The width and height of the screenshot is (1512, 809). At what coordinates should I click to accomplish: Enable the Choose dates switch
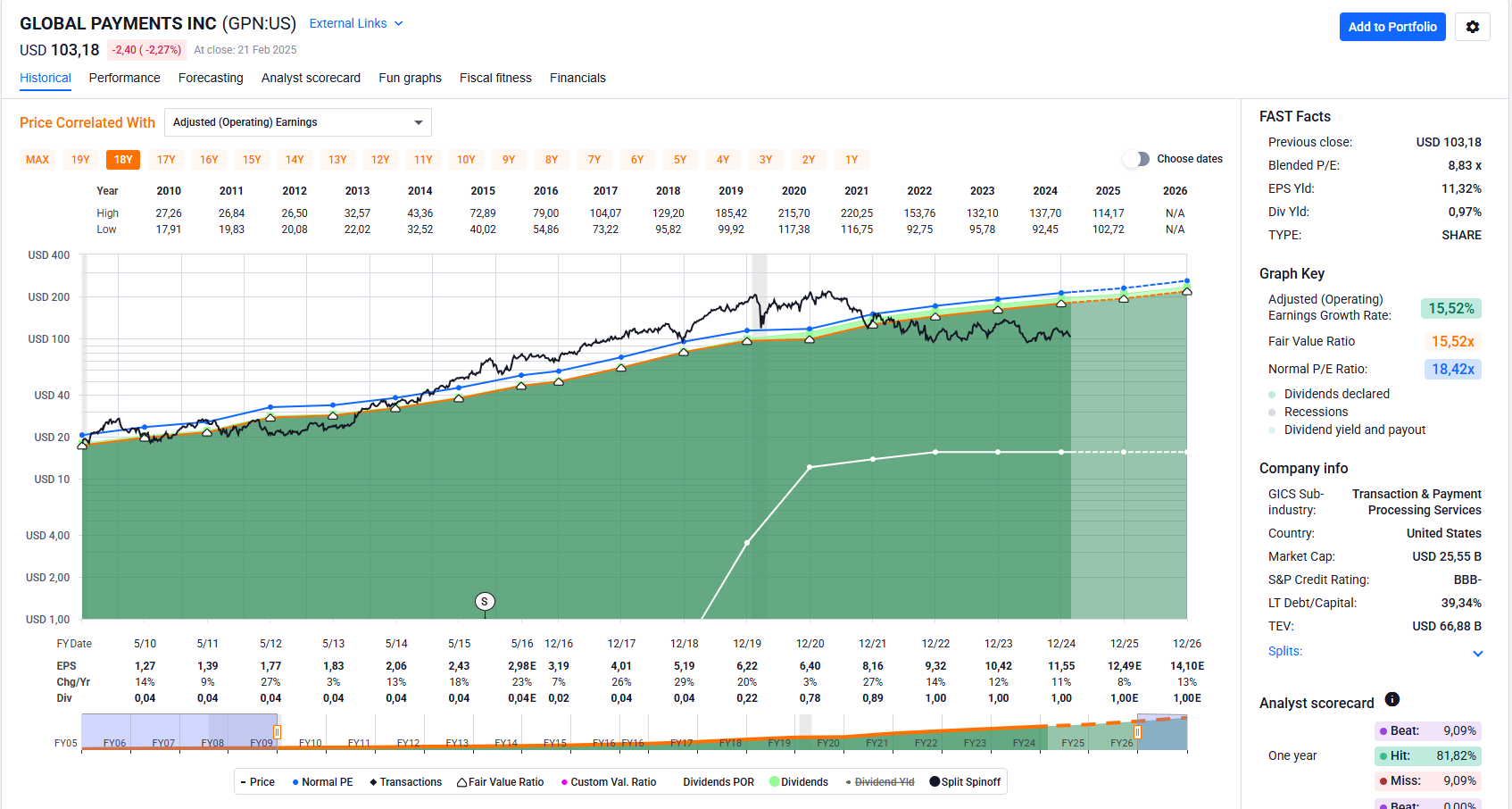pyautogui.click(x=1136, y=159)
